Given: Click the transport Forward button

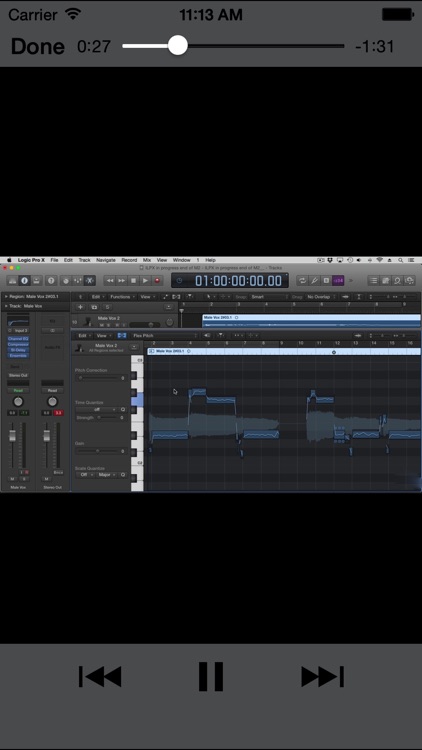Looking at the screenshot, I should coord(122,281).
